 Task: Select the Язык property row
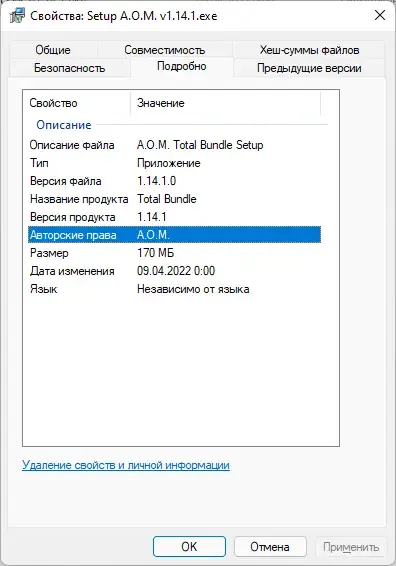coord(174,289)
